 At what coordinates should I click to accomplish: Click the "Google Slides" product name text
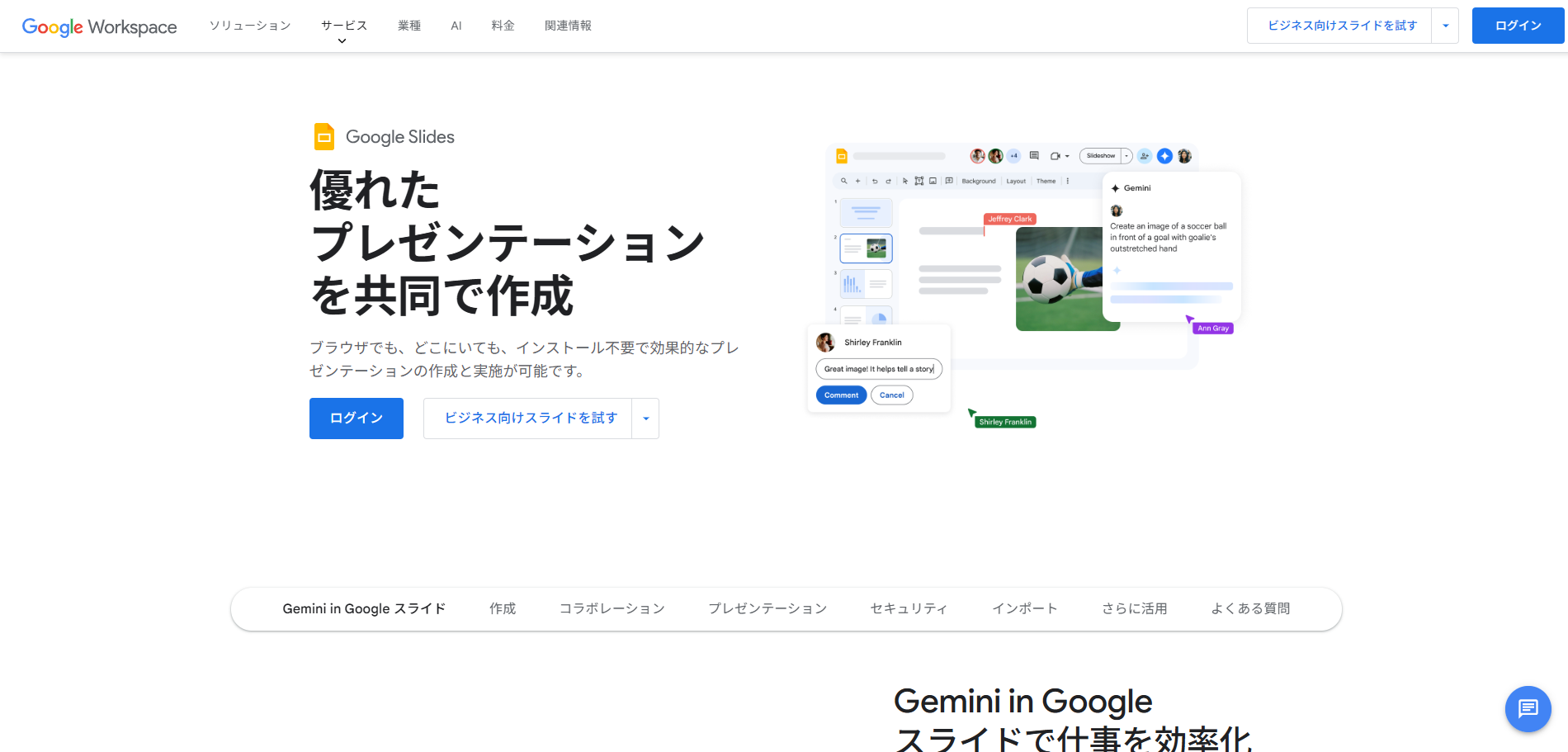pos(400,137)
